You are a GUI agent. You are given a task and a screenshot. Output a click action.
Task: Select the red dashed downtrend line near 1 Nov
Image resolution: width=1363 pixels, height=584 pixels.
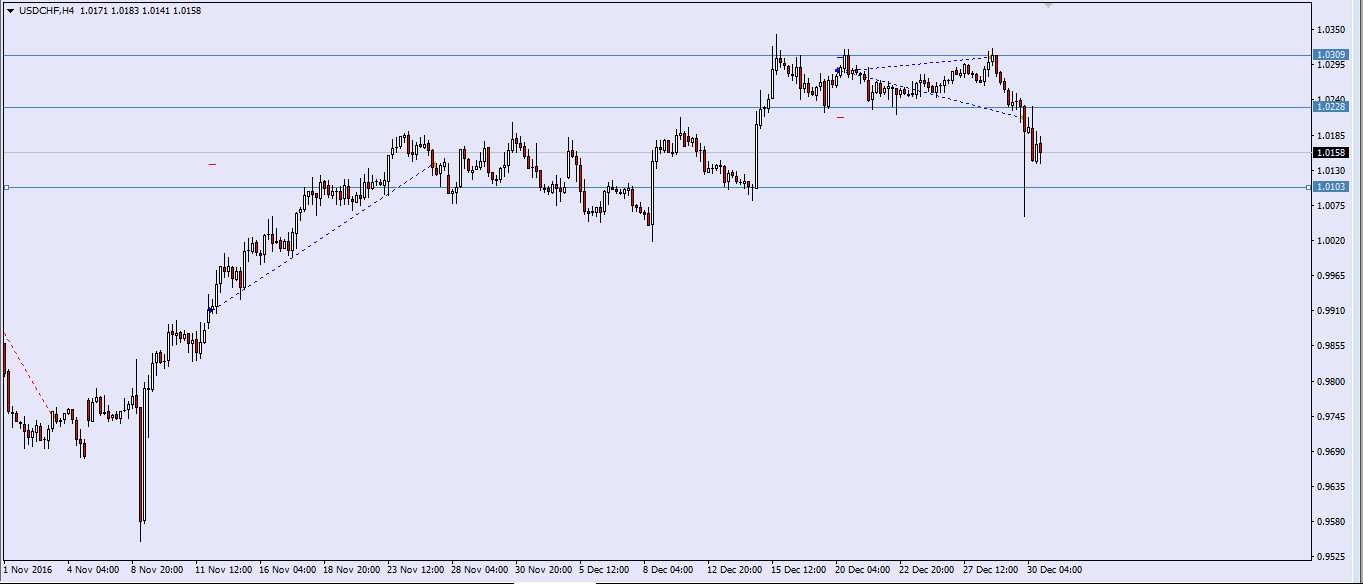28,373
